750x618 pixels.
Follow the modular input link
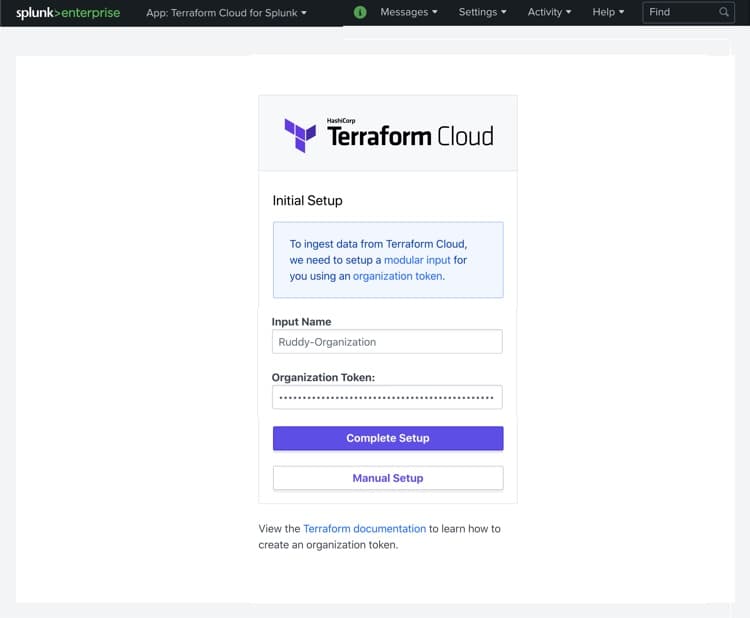click(x=417, y=260)
